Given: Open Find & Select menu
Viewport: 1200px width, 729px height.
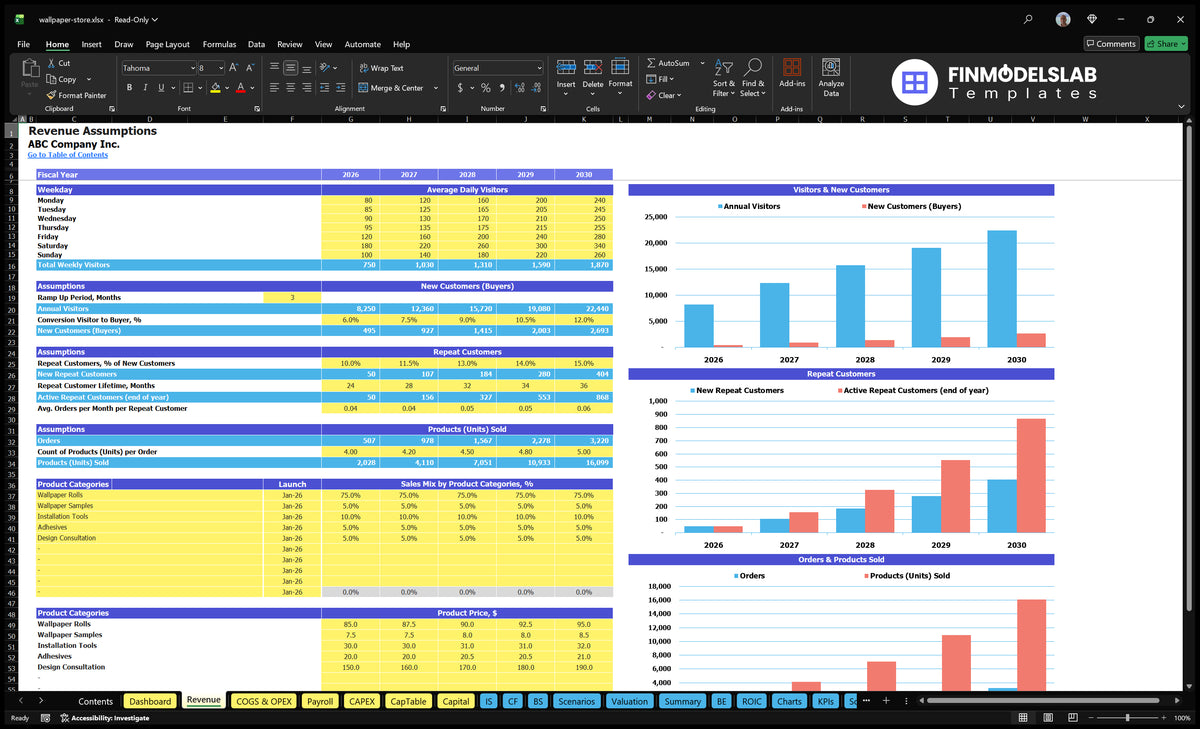Looking at the screenshot, I should [753, 78].
